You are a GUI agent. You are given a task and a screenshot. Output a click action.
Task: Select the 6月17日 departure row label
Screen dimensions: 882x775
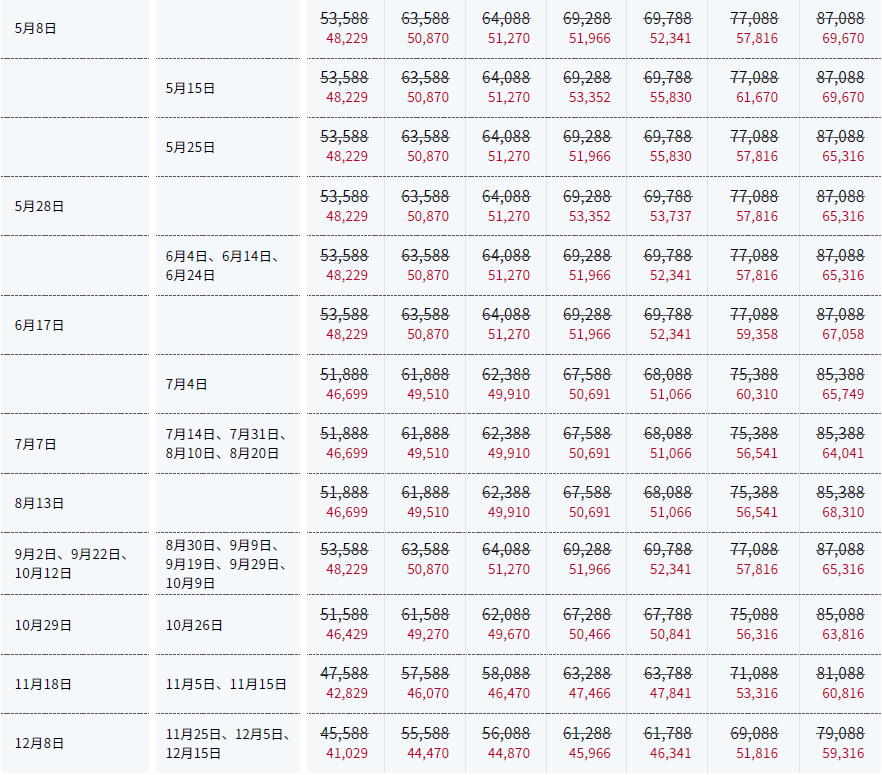click(x=40, y=325)
